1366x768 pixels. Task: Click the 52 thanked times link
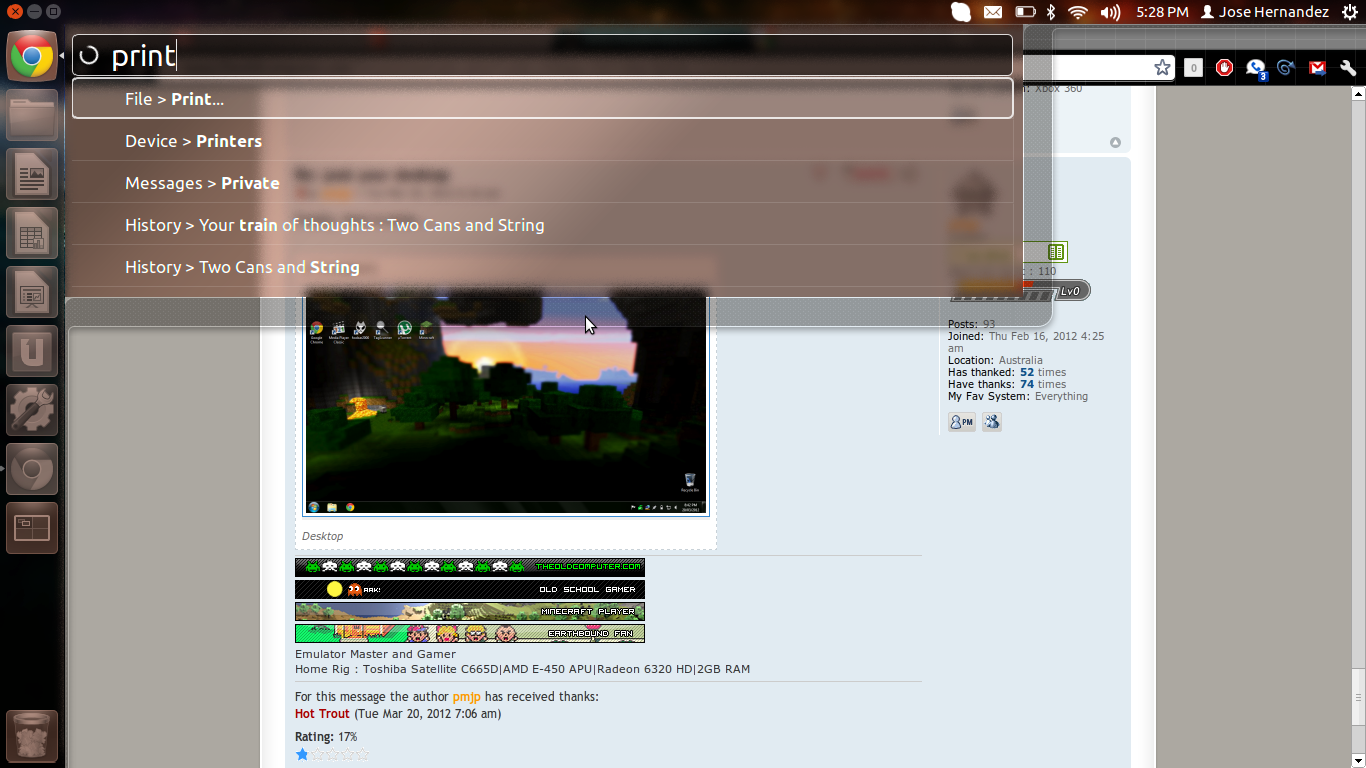coord(1027,372)
